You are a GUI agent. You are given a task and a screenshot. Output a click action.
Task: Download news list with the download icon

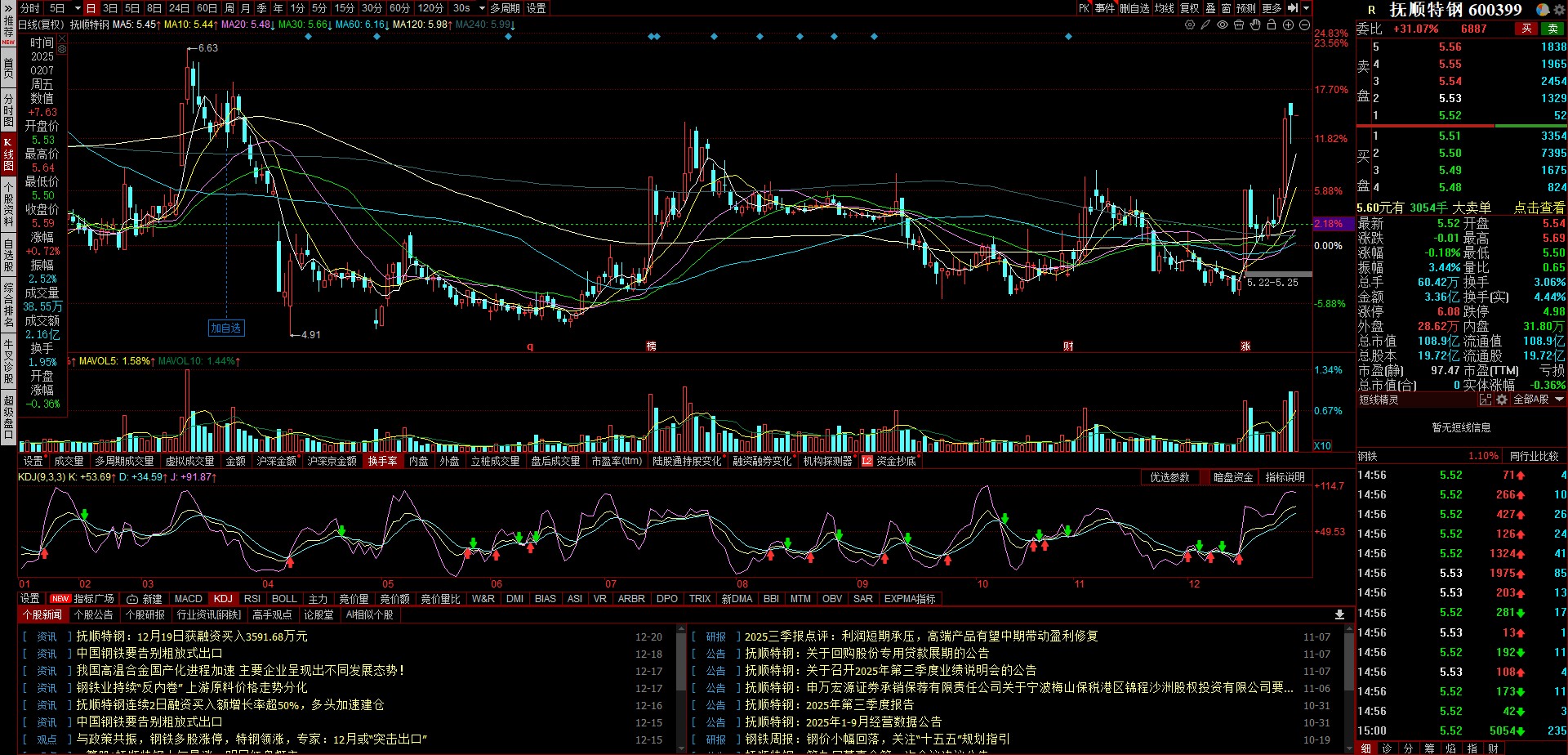(x=1339, y=614)
